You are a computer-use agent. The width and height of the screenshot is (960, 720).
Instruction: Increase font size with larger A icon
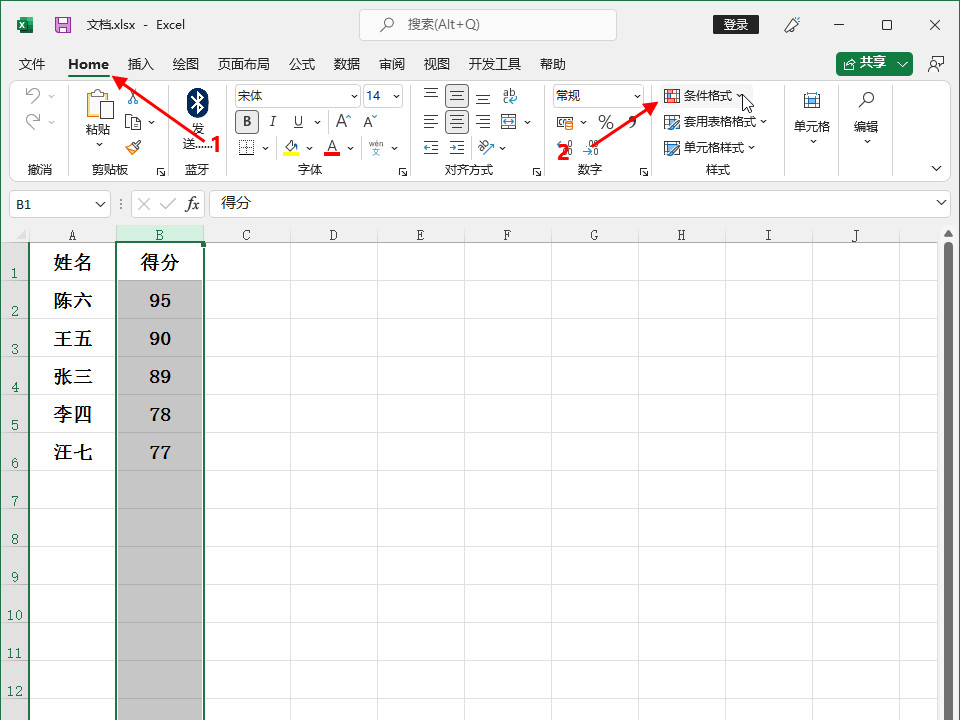(x=343, y=121)
